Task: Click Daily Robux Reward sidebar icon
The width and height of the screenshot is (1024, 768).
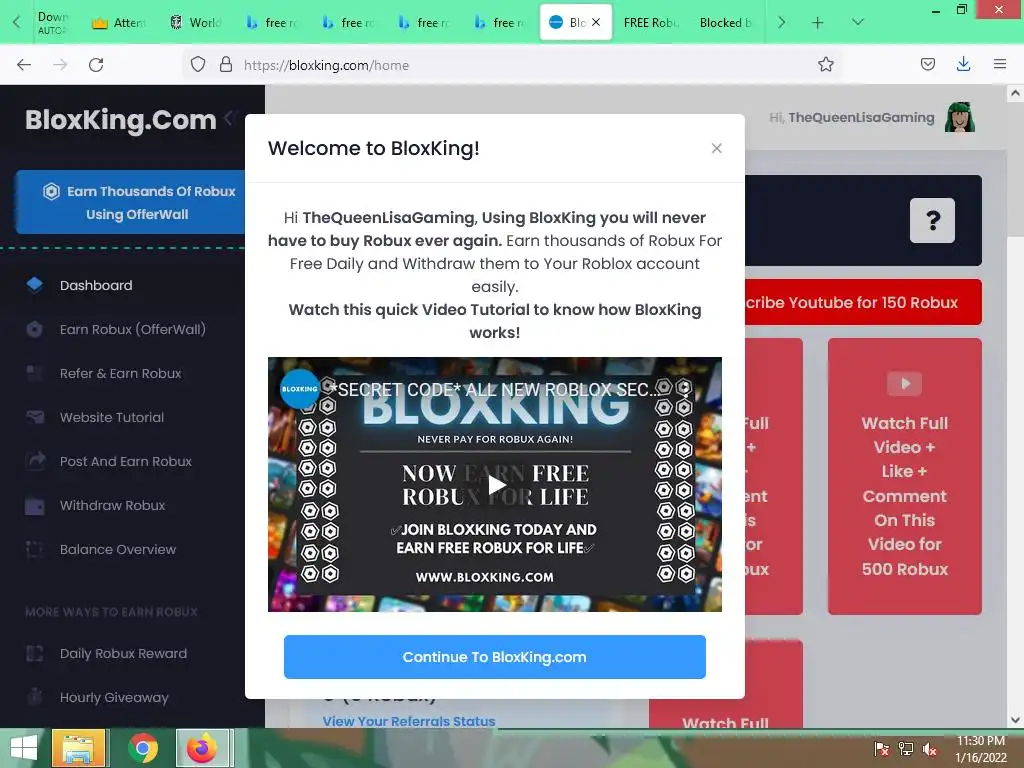Action: tap(35, 653)
